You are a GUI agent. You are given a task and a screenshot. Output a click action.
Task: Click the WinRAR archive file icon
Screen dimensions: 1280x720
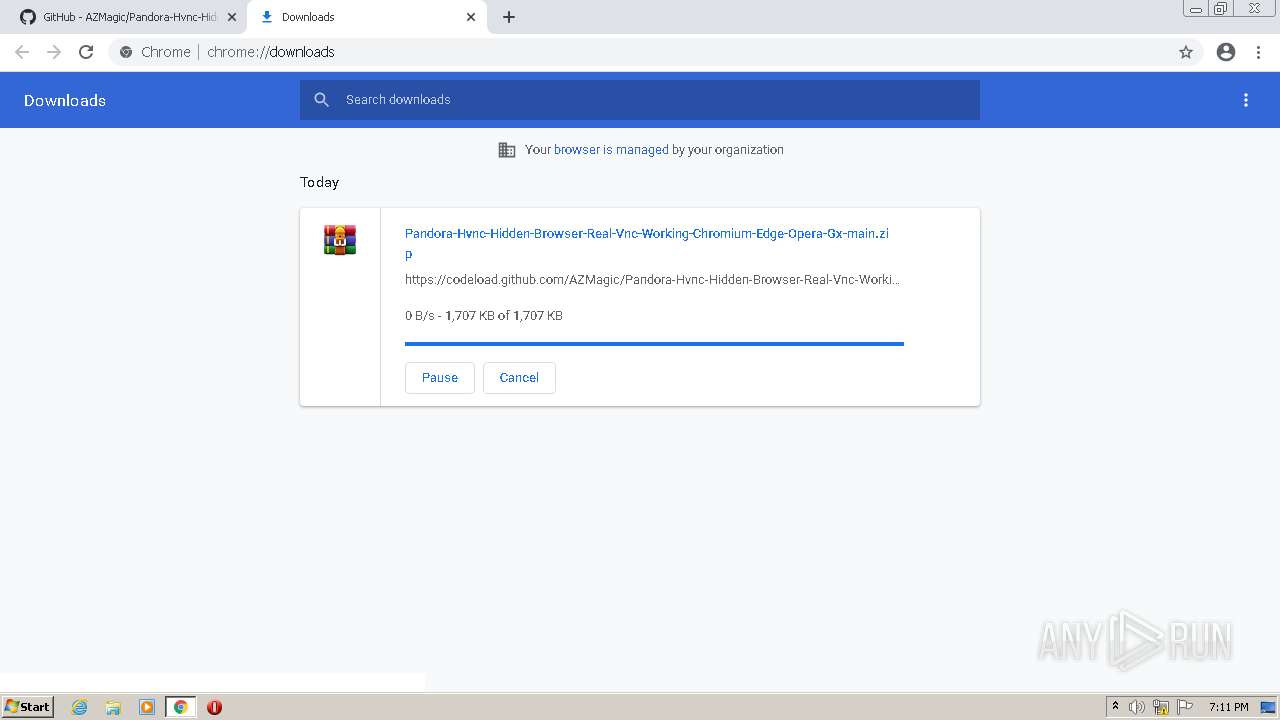(x=340, y=240)
